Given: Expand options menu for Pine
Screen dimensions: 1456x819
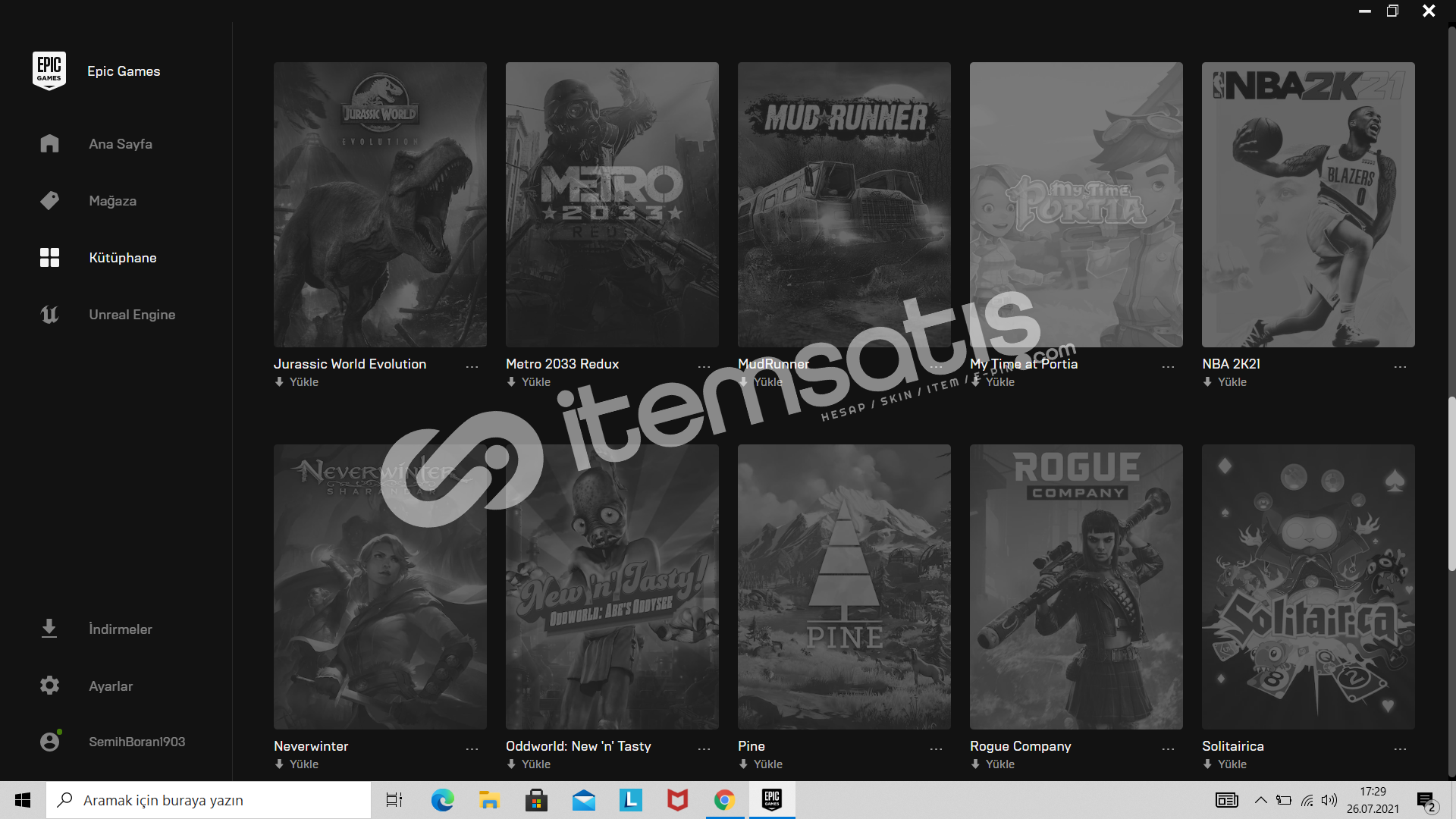Looking at the screenshot, I should 936,748.
